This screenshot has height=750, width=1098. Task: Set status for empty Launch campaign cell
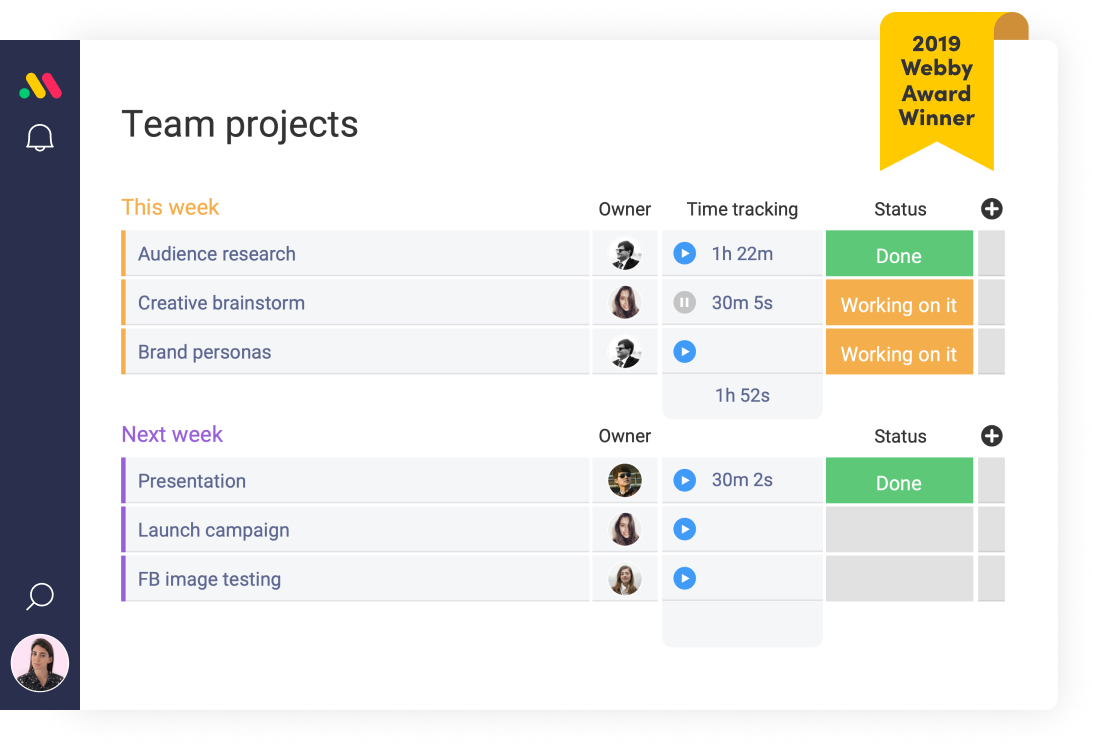pyautogui.click(x=898, y=530)
